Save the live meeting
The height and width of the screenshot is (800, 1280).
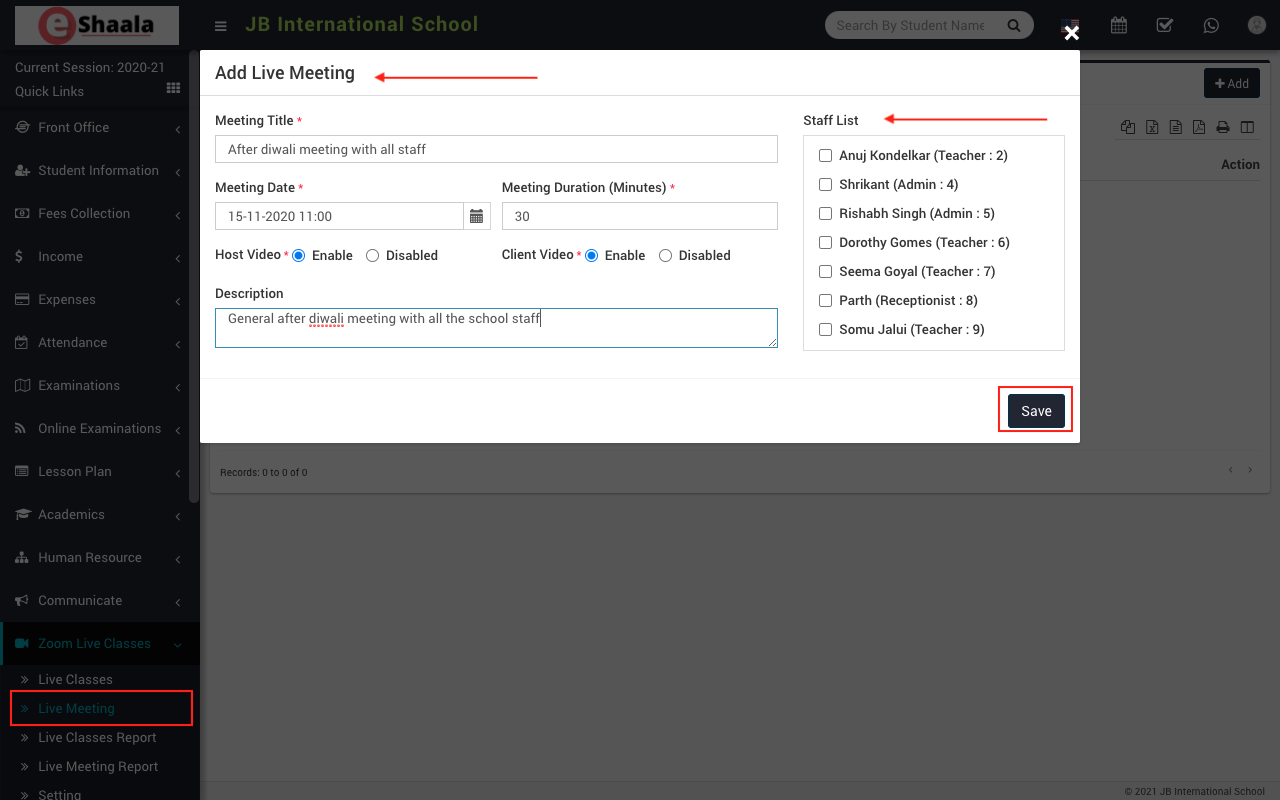pos(1036,411)
